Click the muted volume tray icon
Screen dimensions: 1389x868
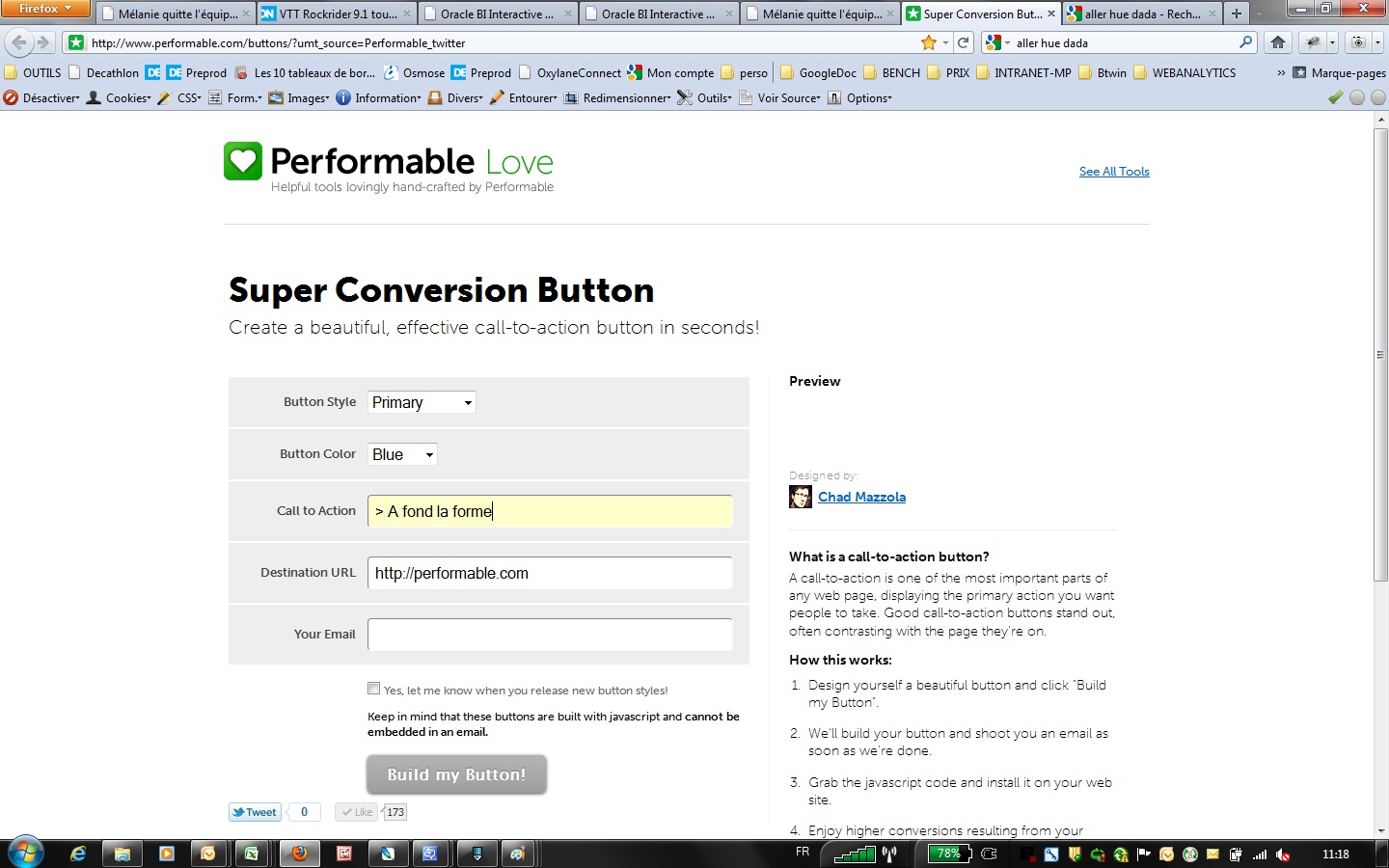pos(1283,854)
